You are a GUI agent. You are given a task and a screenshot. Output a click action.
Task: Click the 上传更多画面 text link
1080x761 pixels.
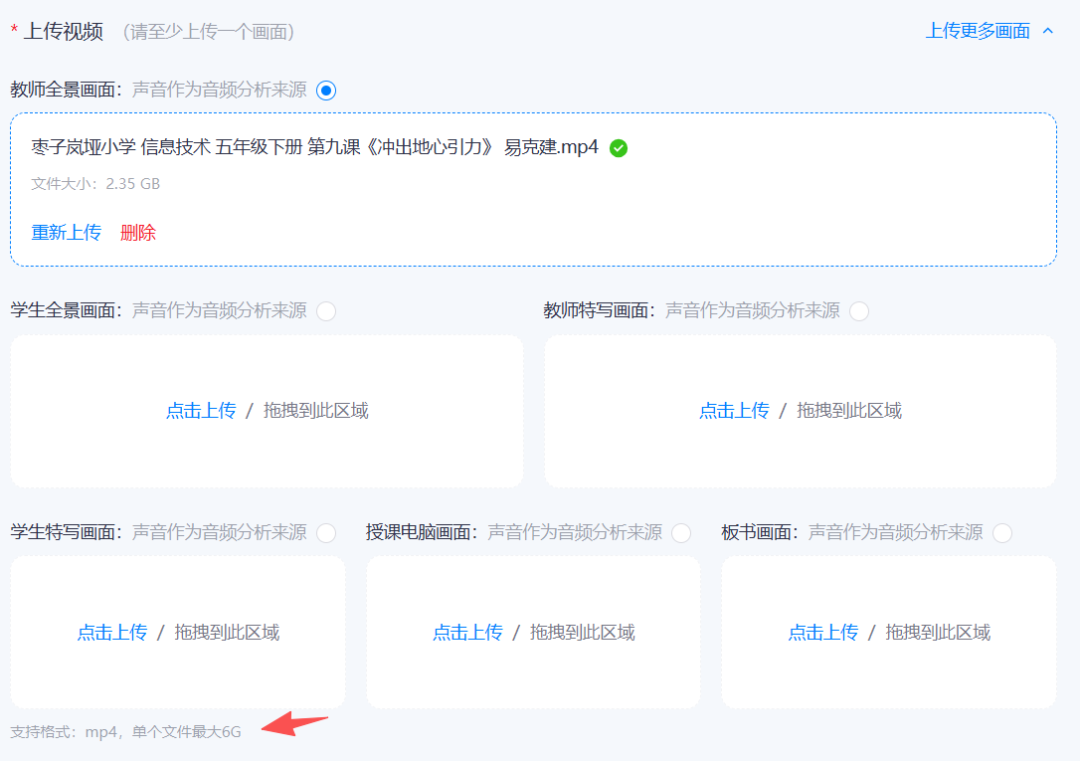977,31
